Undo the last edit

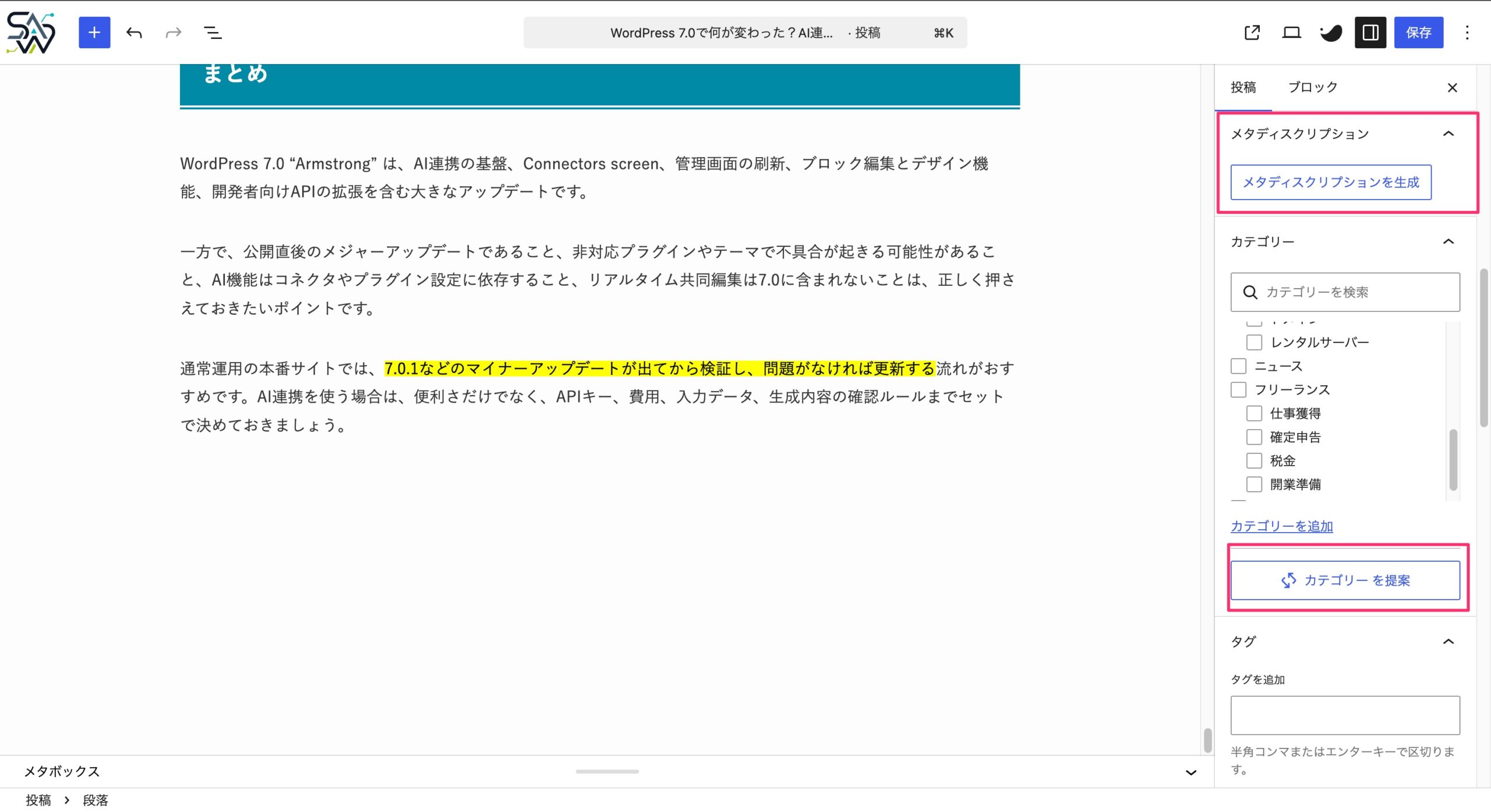(x=134, y=33)
